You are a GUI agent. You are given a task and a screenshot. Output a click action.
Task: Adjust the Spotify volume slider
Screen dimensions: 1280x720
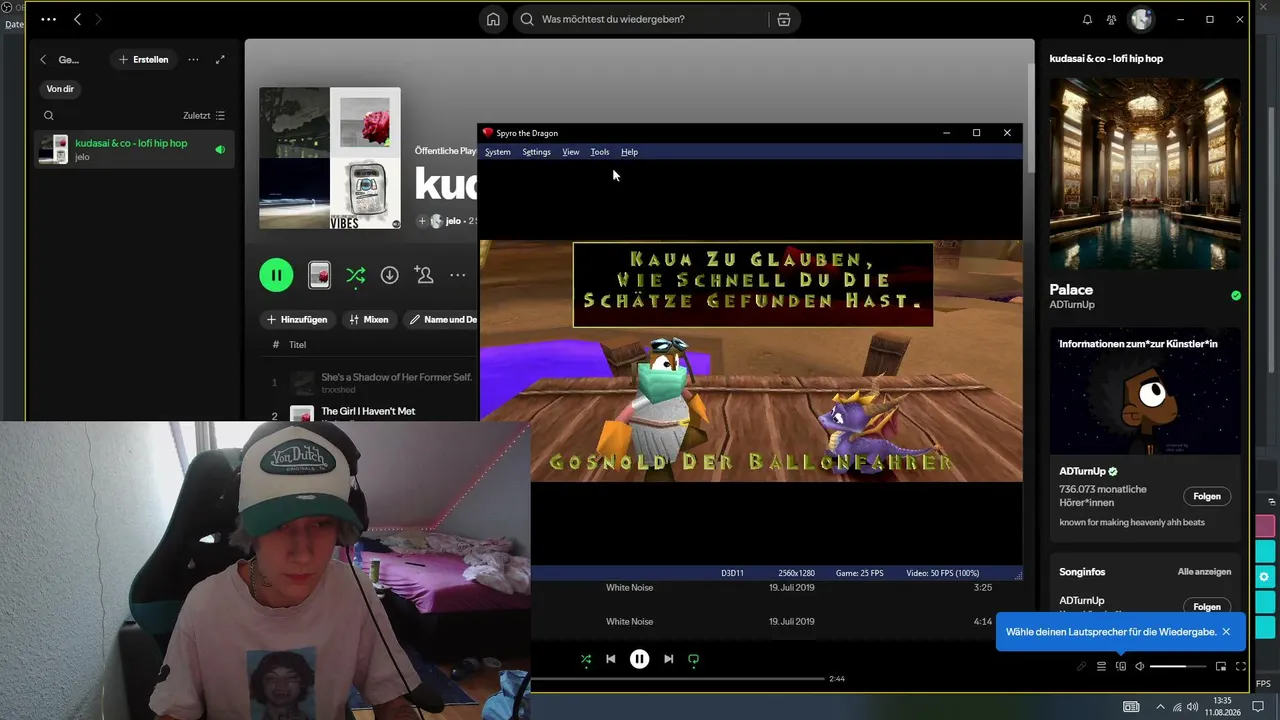(x=1177, y=666)
